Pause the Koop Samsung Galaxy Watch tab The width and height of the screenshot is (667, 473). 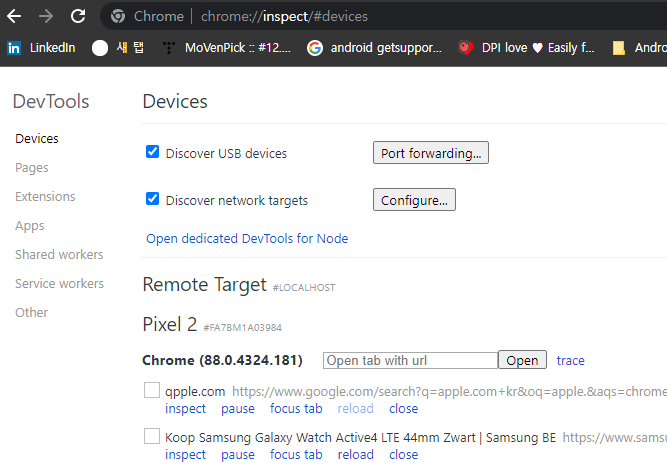click(238, 455)
